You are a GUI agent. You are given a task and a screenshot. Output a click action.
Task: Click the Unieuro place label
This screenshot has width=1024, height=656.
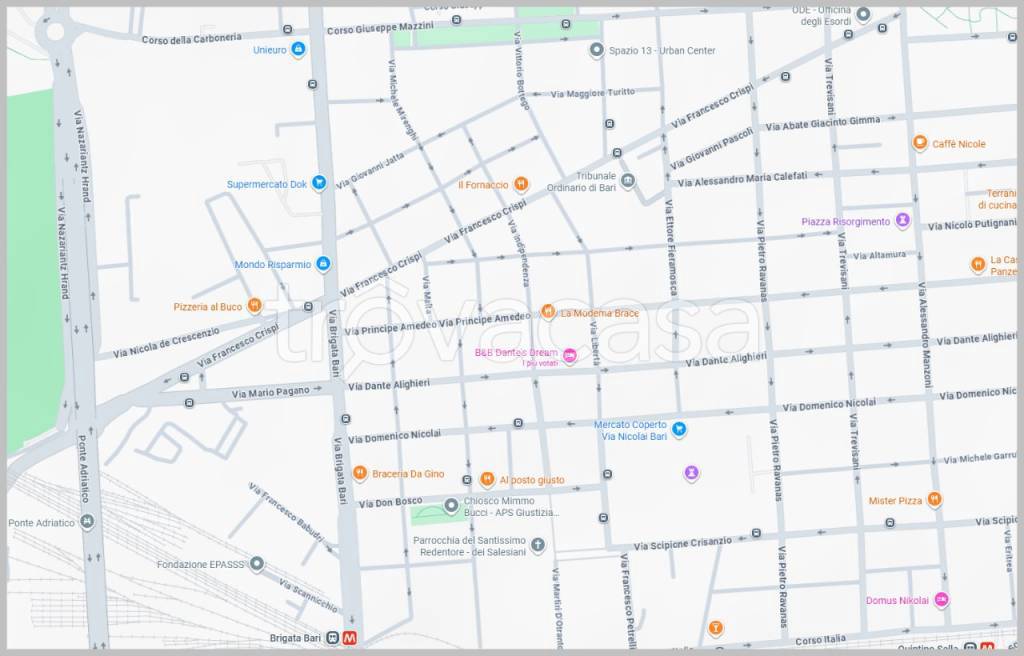(270, 50)
